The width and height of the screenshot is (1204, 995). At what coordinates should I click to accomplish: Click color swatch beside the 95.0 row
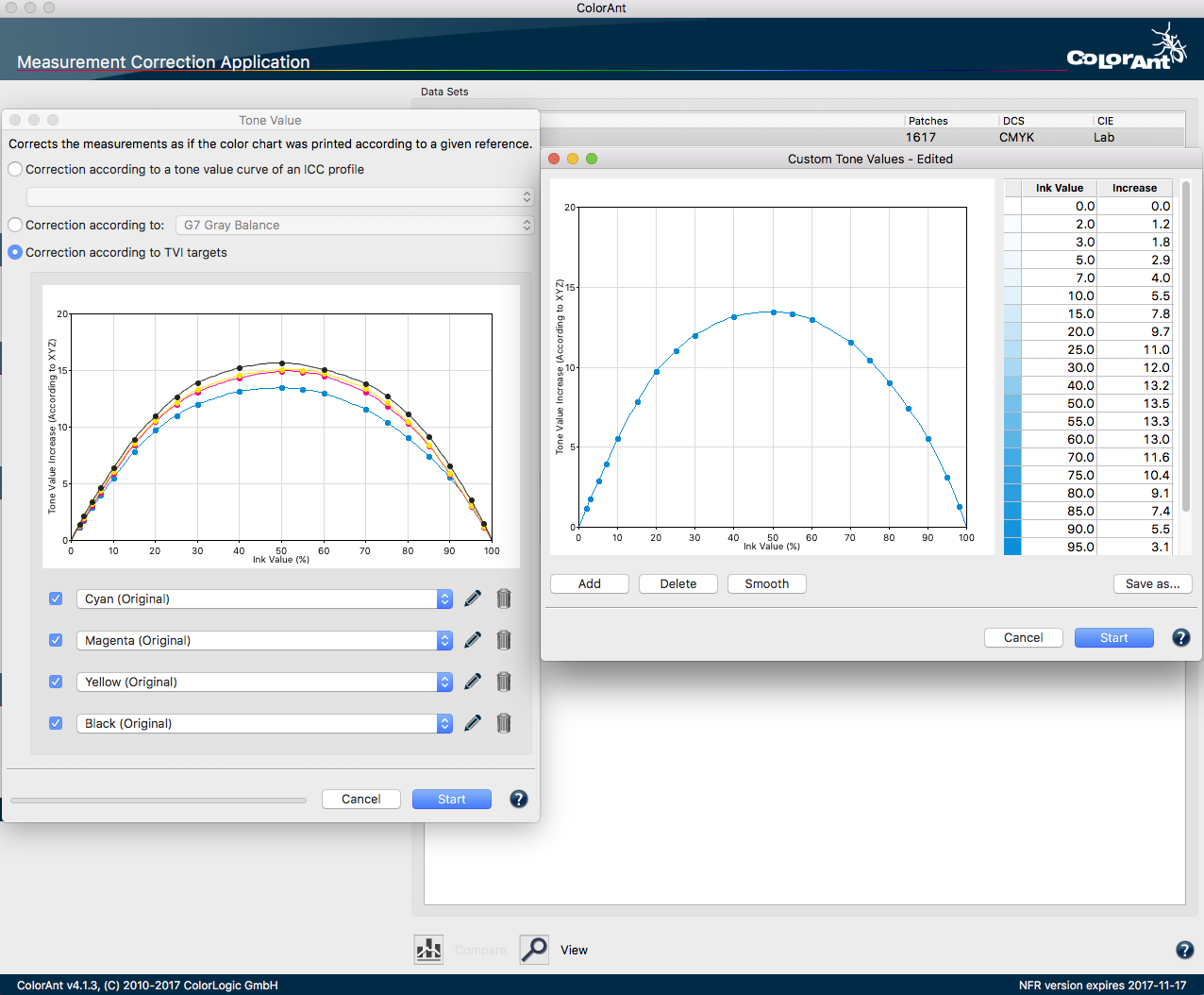(x=1012, y=547)
